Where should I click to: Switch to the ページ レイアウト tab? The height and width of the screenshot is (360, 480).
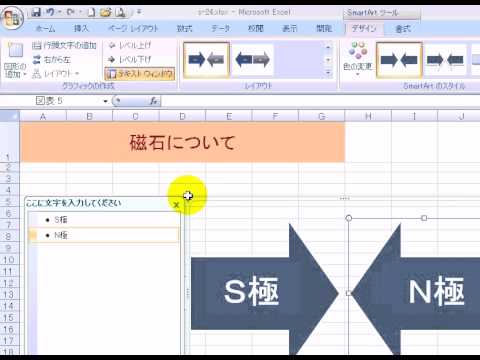133,29
